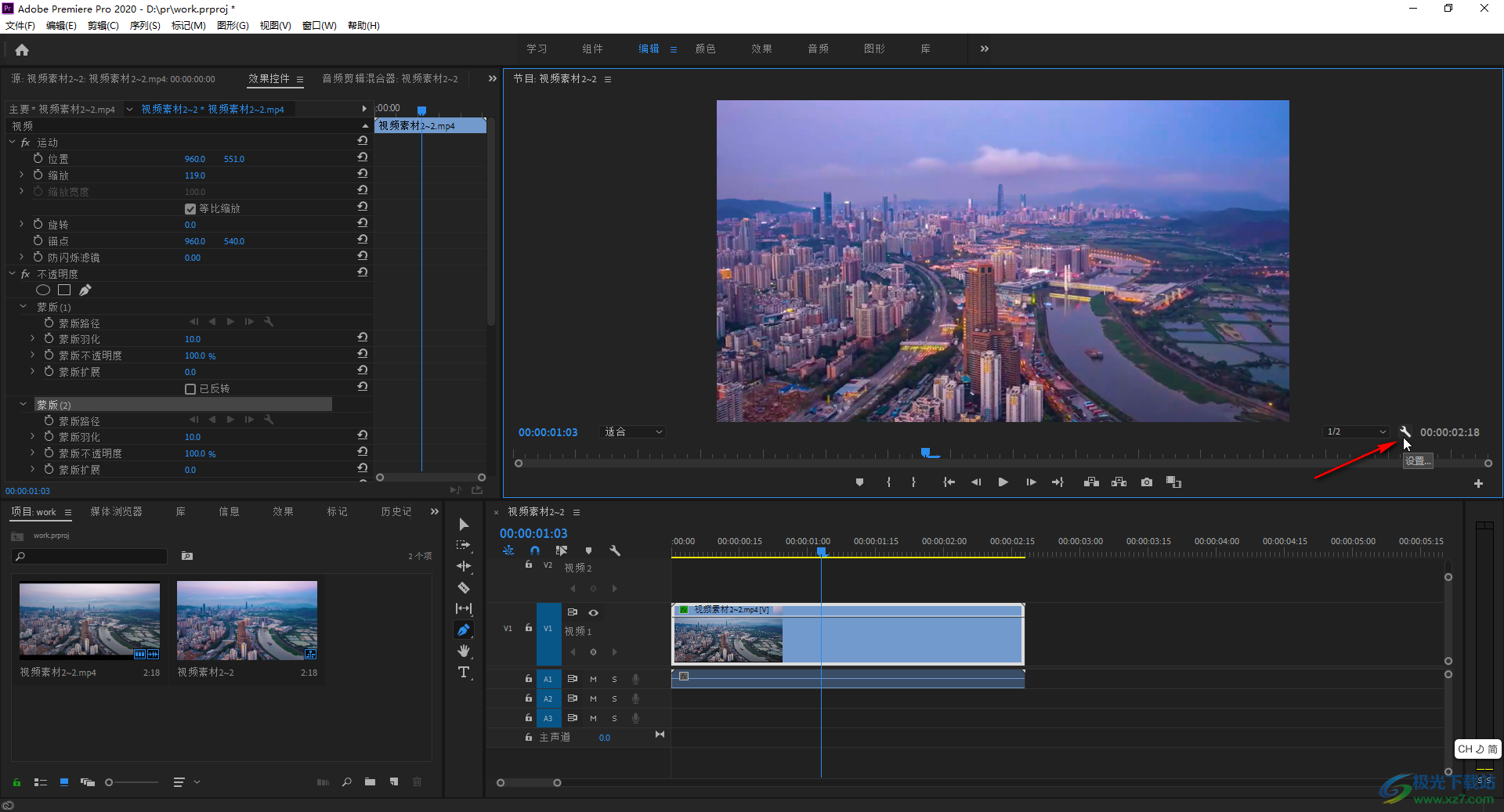Switch to the Color workspace tab

point(706,49)
